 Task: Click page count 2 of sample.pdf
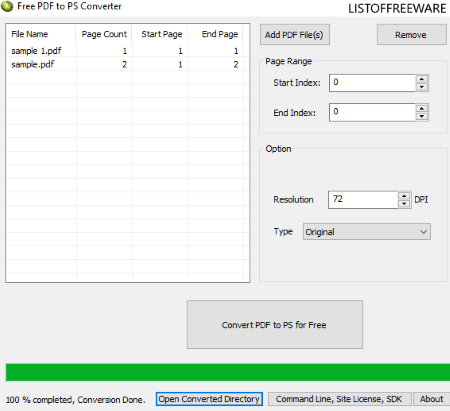click(124, 64)
